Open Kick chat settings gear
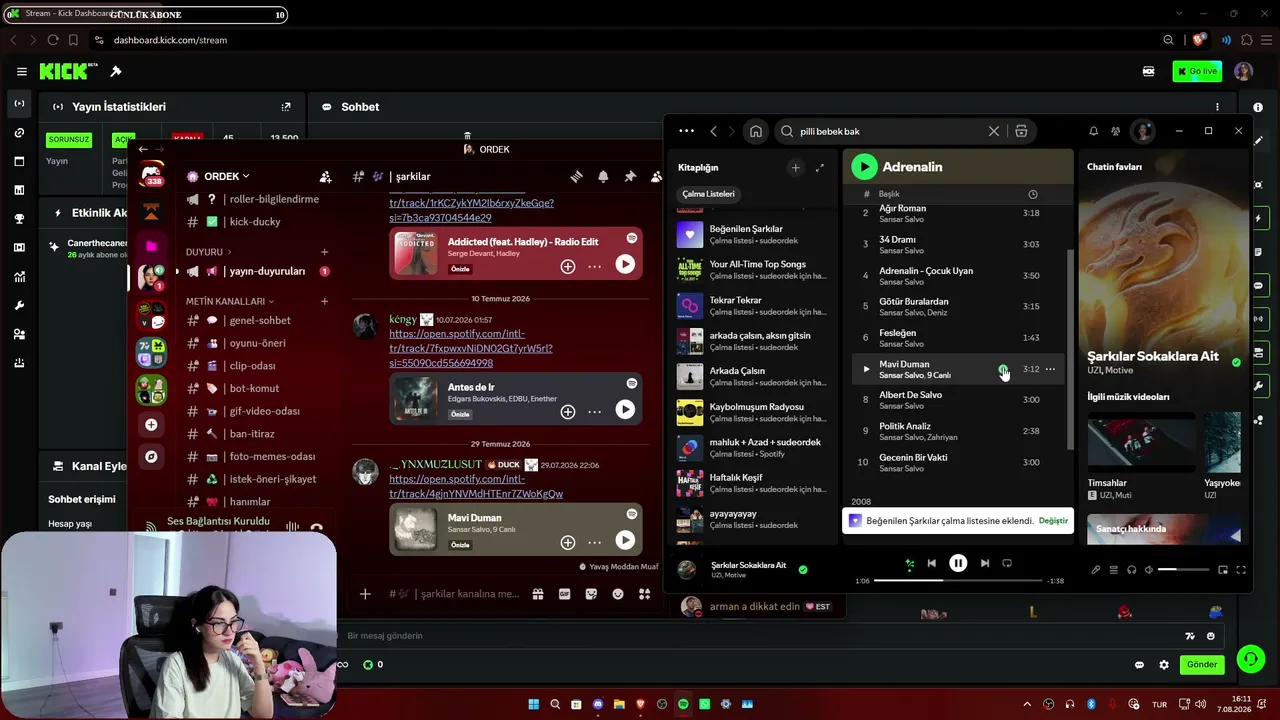Image resolution: width=1280 pixels, height=720 pixels. pyautogui.click(x=1164, y=665)
